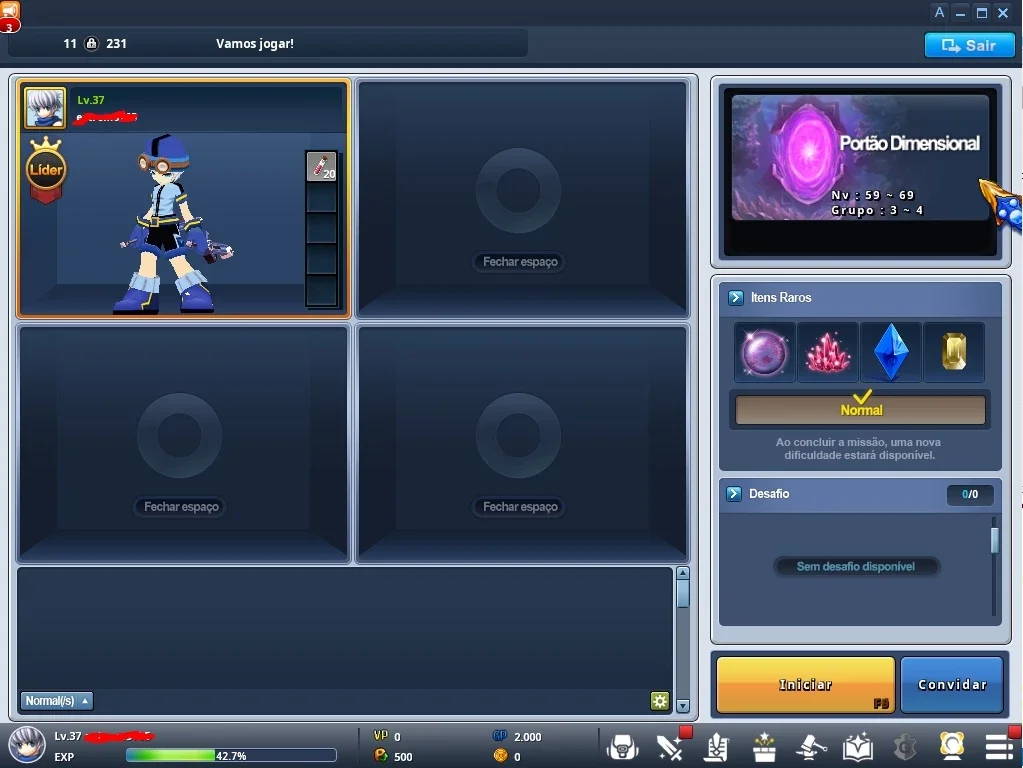The height and width of the screenshot is (768, 1023).
Task: Open the green chat settings gear
Action: click(x=660, y=701)
